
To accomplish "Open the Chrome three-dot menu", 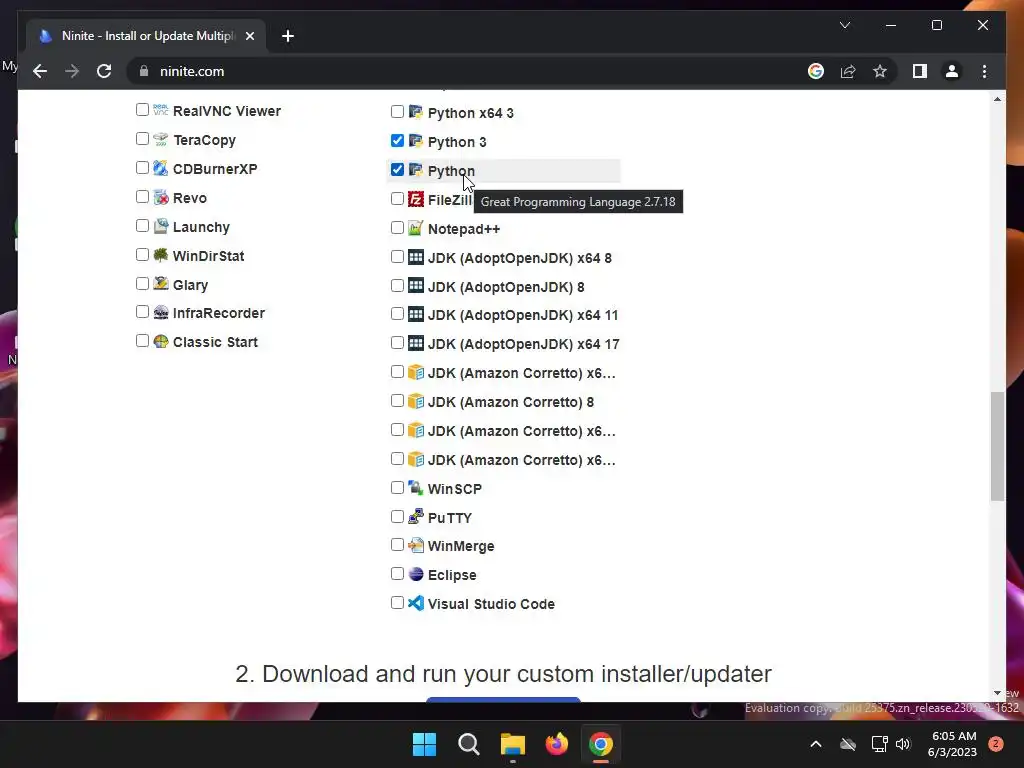I will 984,71.
